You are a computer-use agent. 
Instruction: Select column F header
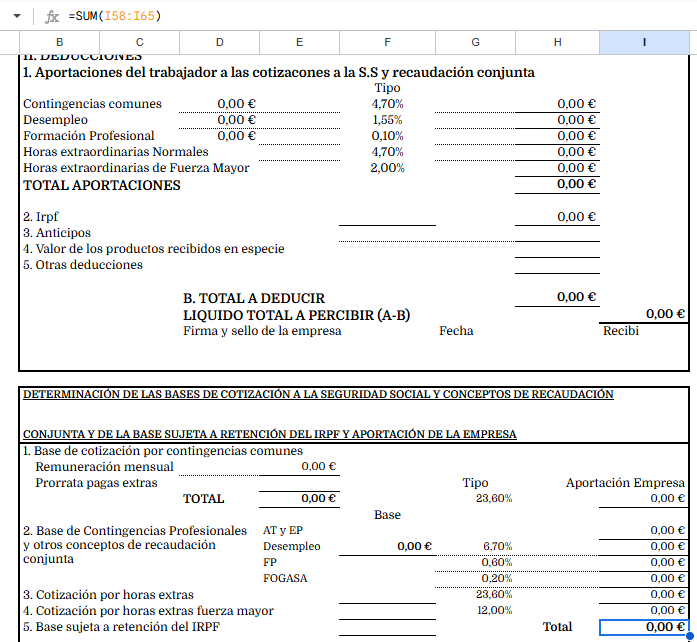(x=388, y=42)
